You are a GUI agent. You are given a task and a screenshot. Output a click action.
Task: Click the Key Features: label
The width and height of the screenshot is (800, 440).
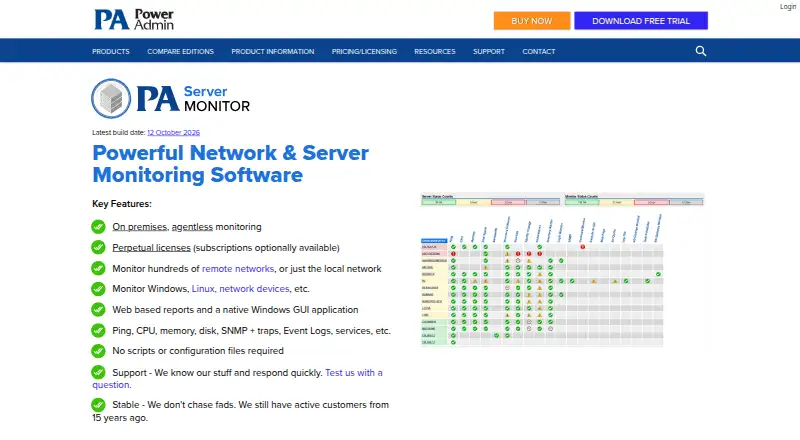point(122,204)
